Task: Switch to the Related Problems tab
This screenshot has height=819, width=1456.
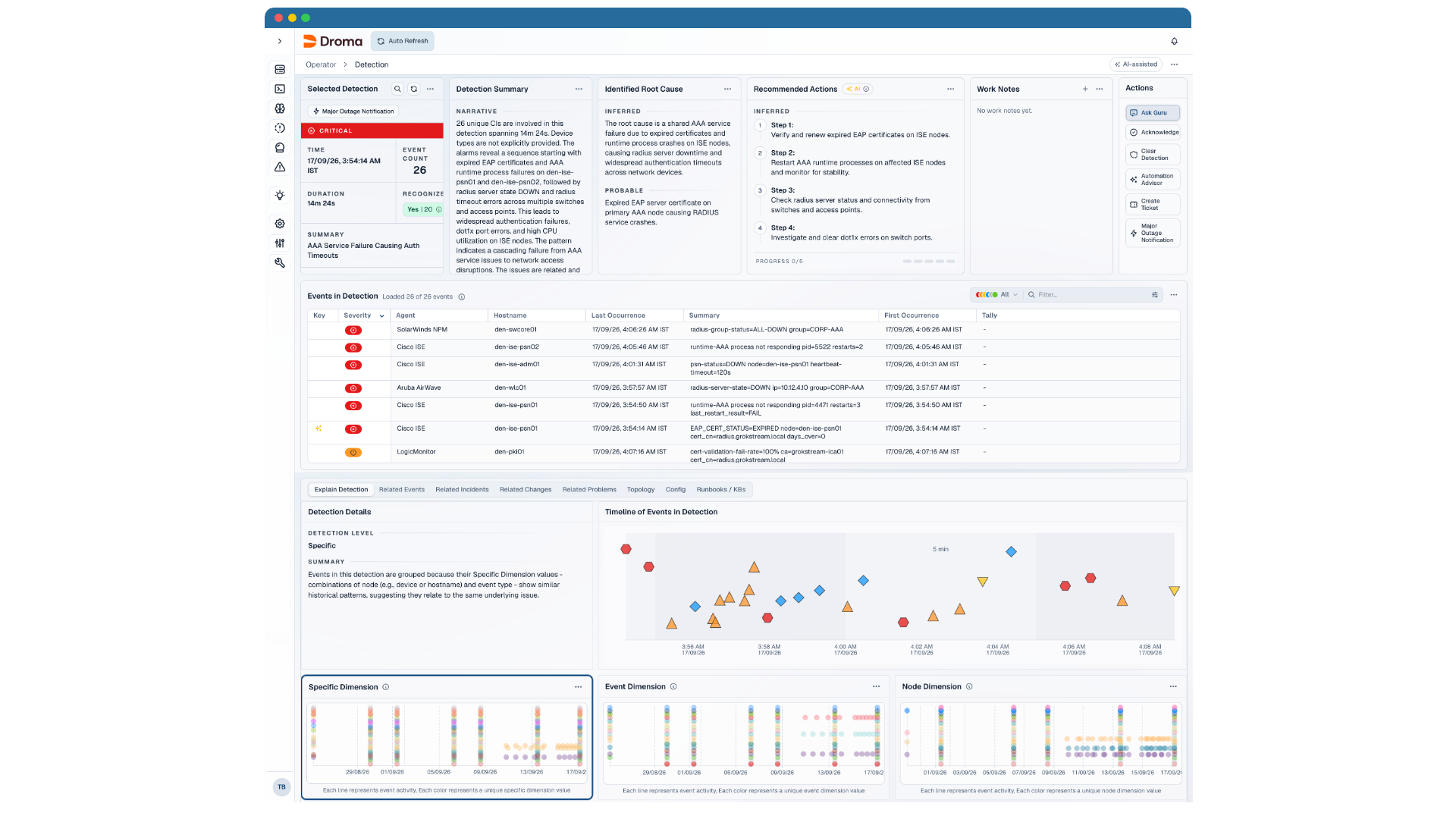Action: (x=589, y=489)
